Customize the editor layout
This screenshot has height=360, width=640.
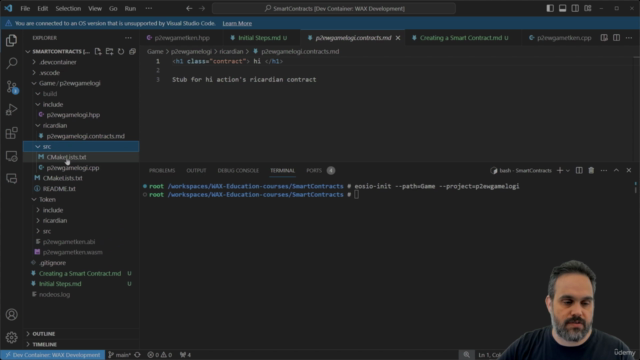(588, 8)
